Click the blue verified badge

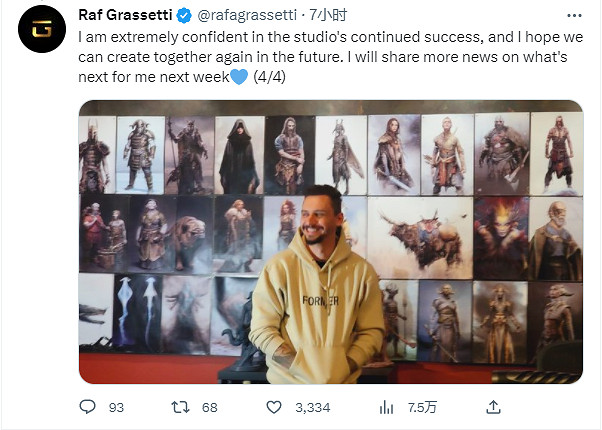[x=184, y=16]
